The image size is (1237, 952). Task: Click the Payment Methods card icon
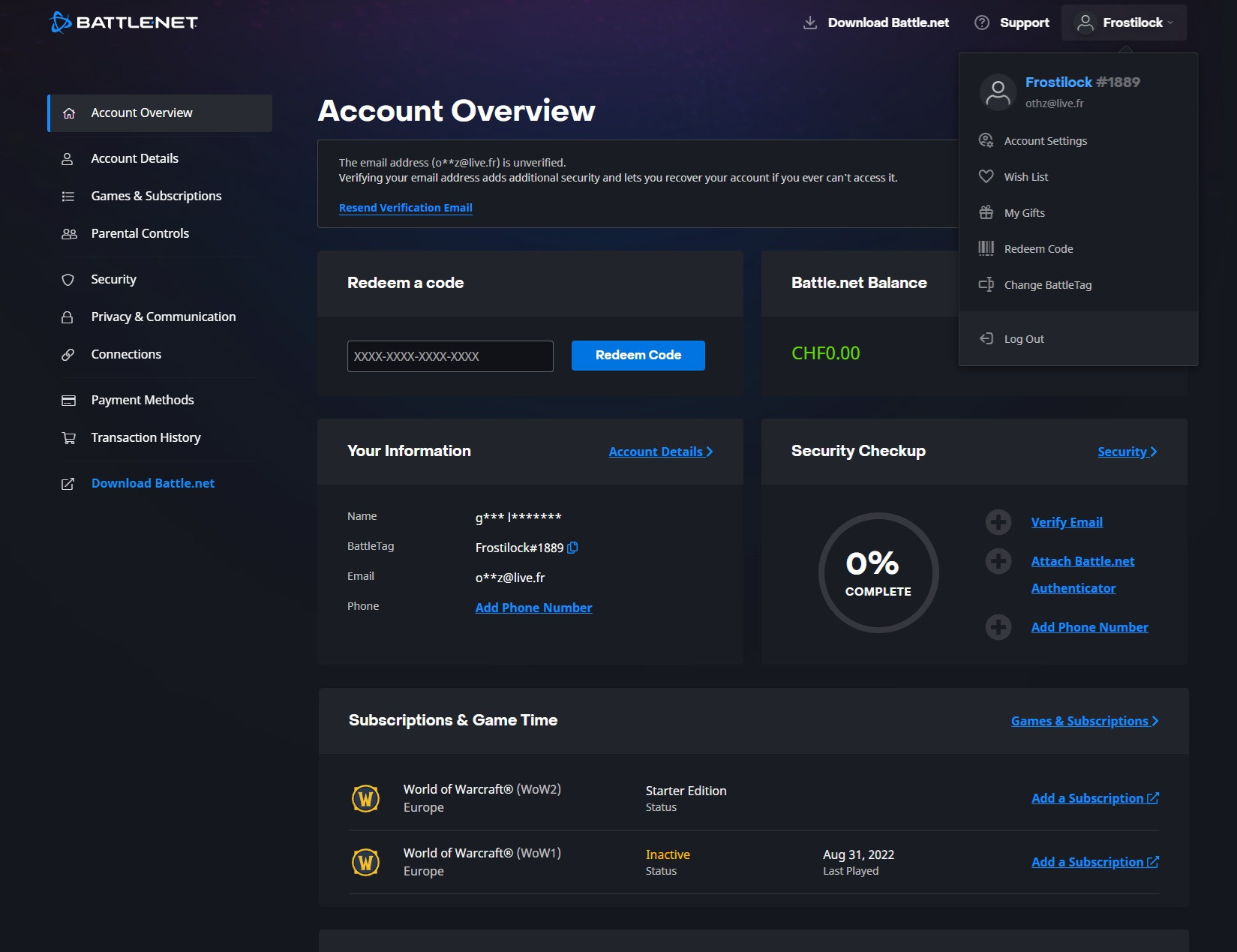click(68, 401)
